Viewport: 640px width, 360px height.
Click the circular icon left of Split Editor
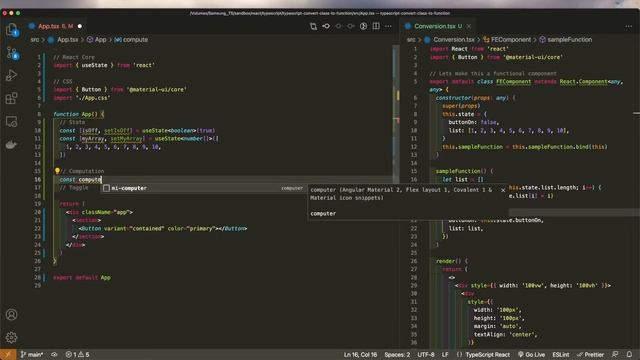363,26
